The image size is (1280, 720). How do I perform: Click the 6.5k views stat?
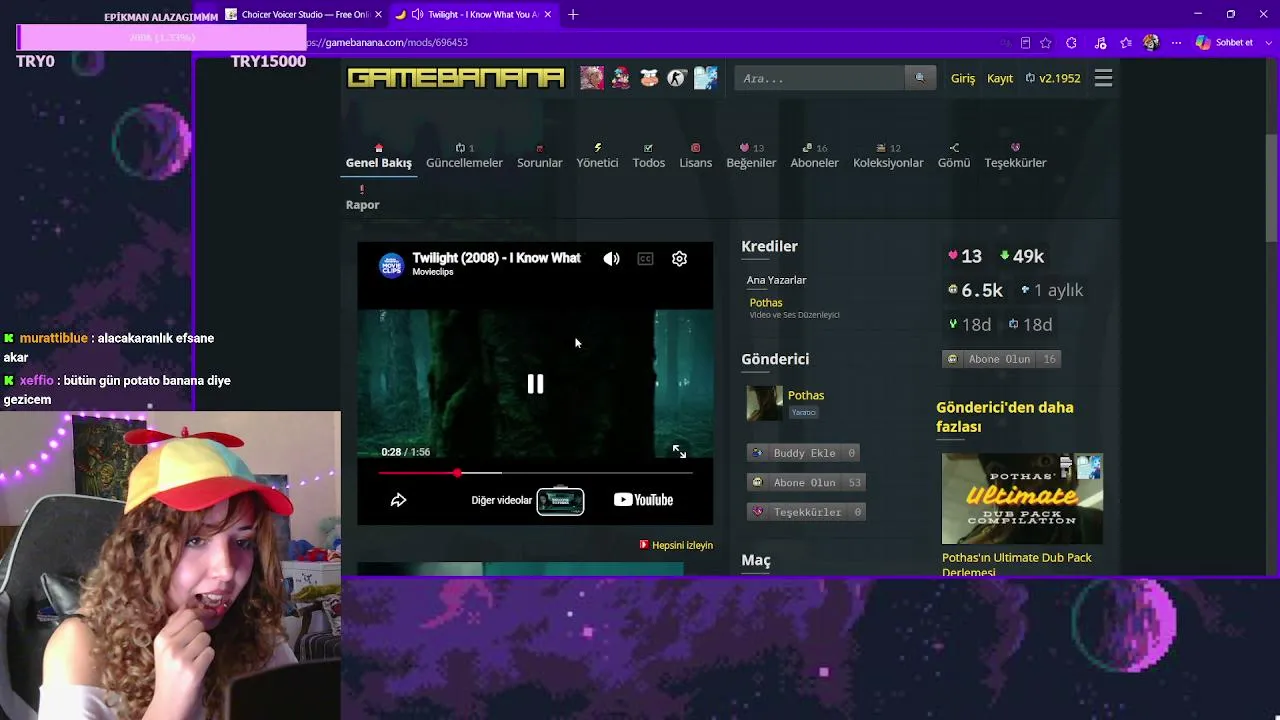(x=974, y=290)
